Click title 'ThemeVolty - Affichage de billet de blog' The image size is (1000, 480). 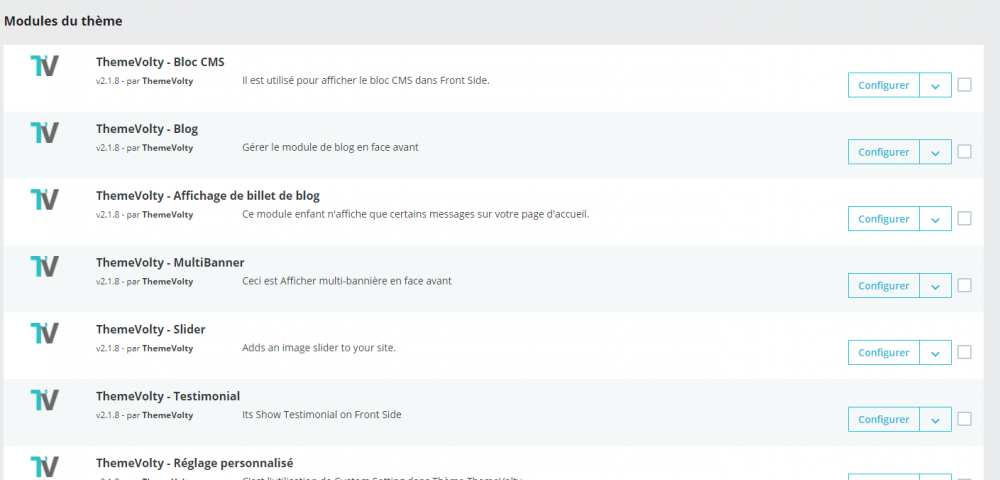(208, 196)
